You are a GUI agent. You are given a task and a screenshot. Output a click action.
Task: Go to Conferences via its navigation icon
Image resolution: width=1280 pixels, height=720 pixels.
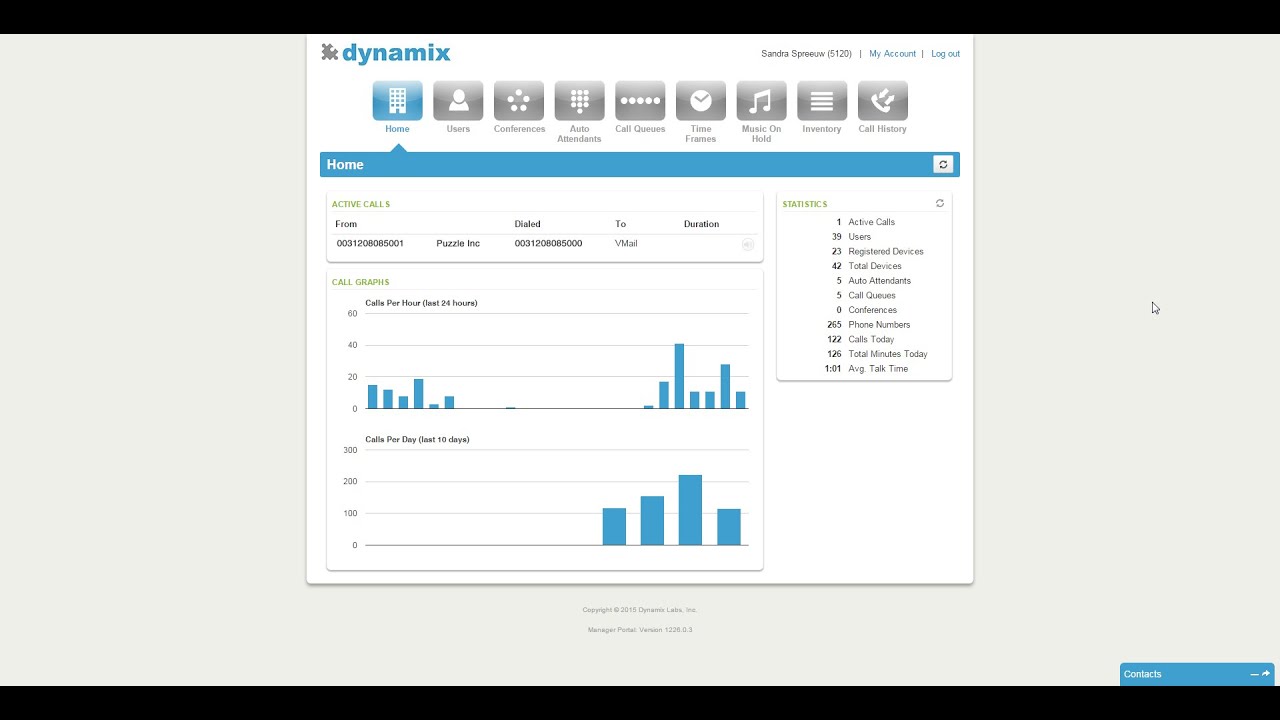coord(519,101)
